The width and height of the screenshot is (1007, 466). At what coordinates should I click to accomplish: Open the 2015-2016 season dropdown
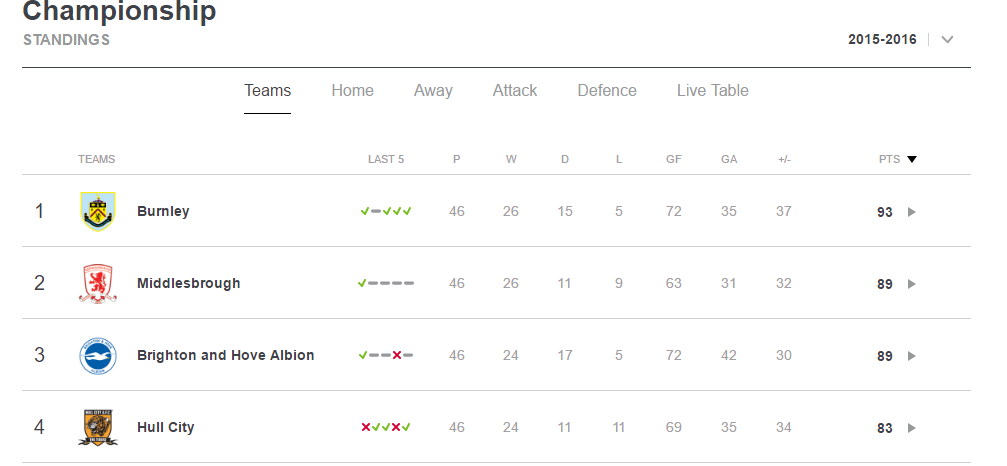coord(947,40)
